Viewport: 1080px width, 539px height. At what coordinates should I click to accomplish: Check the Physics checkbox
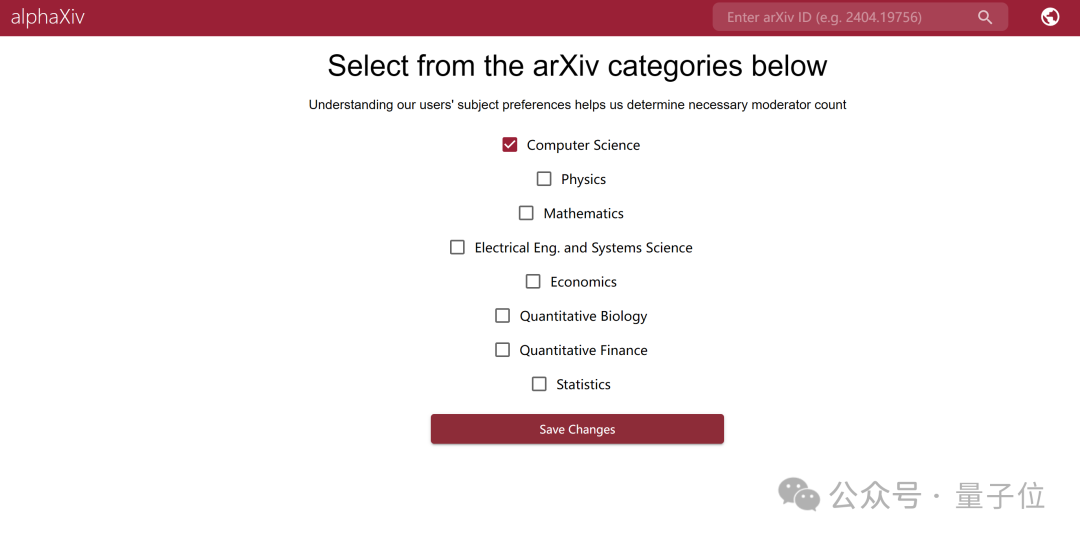pos(544,179)
